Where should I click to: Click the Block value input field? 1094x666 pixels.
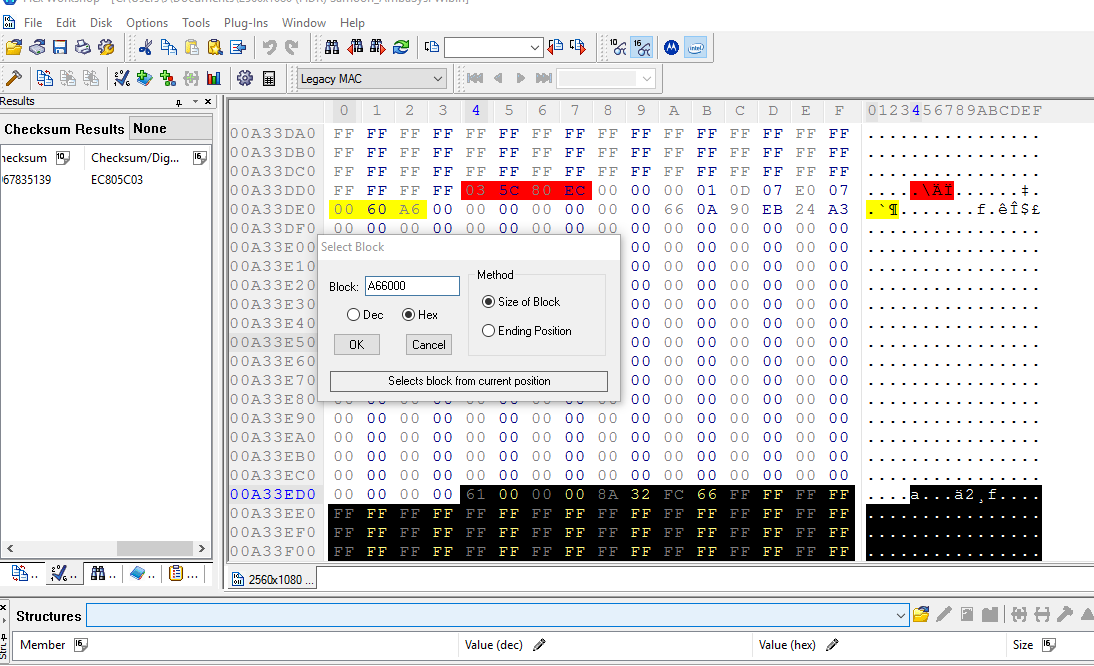[412, 286]
